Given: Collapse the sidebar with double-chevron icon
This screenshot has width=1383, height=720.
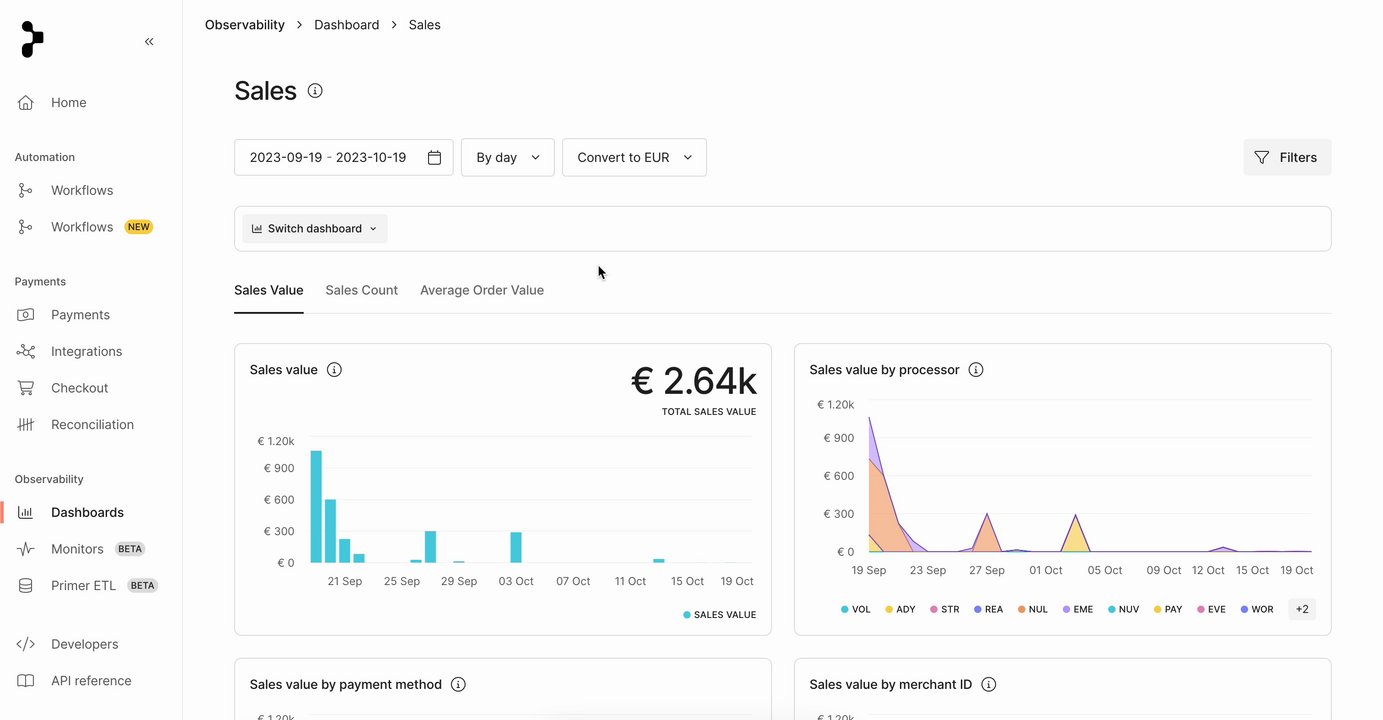Looking at the screenshot, I should 149,42.
